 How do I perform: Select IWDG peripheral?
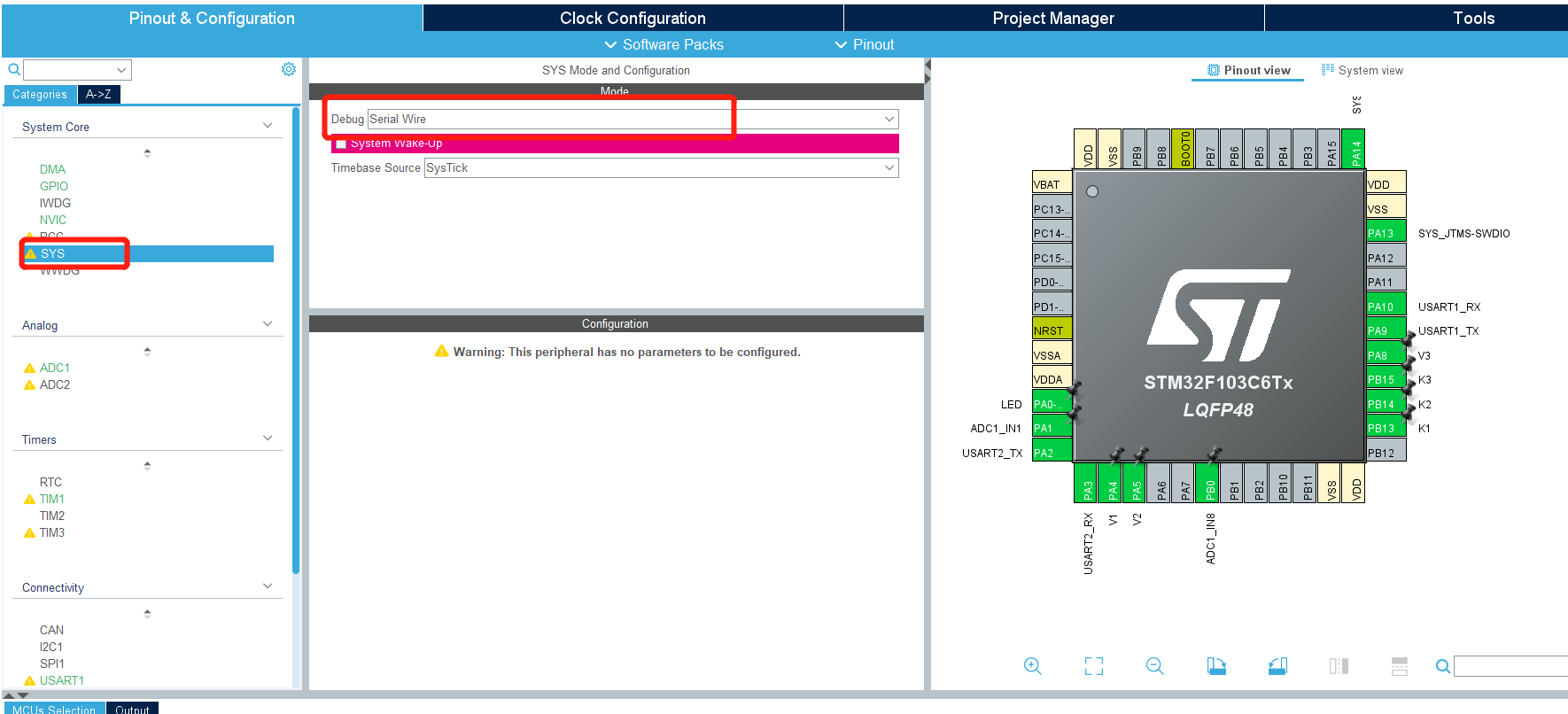pyautogui.click(x=55, y=203)
